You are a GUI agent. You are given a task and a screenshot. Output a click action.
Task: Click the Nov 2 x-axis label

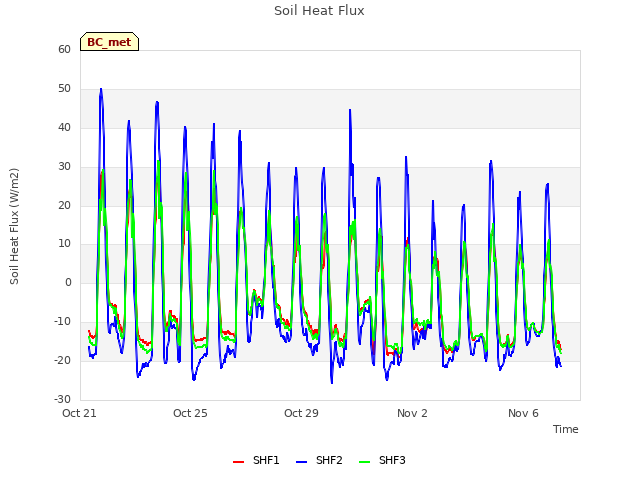412,413
